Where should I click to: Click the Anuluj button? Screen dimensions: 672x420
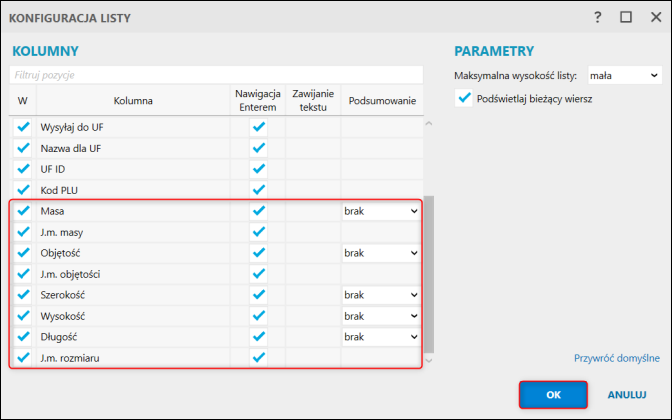(x=627, y=395)
